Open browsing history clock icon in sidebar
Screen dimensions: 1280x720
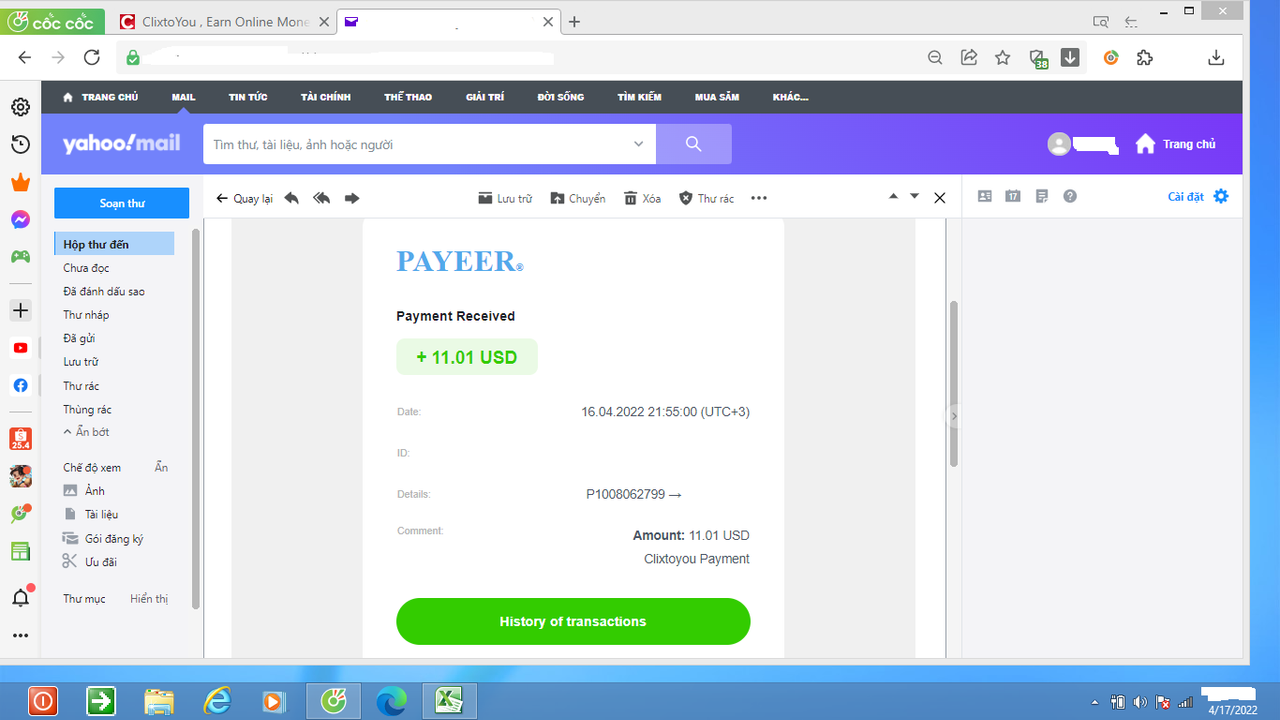[20, 145]
